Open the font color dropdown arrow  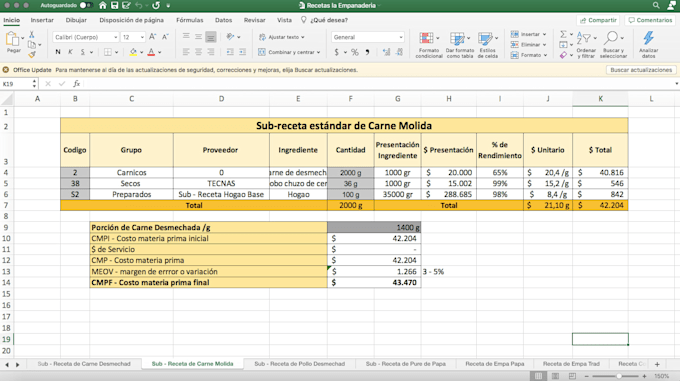point(160,52)
